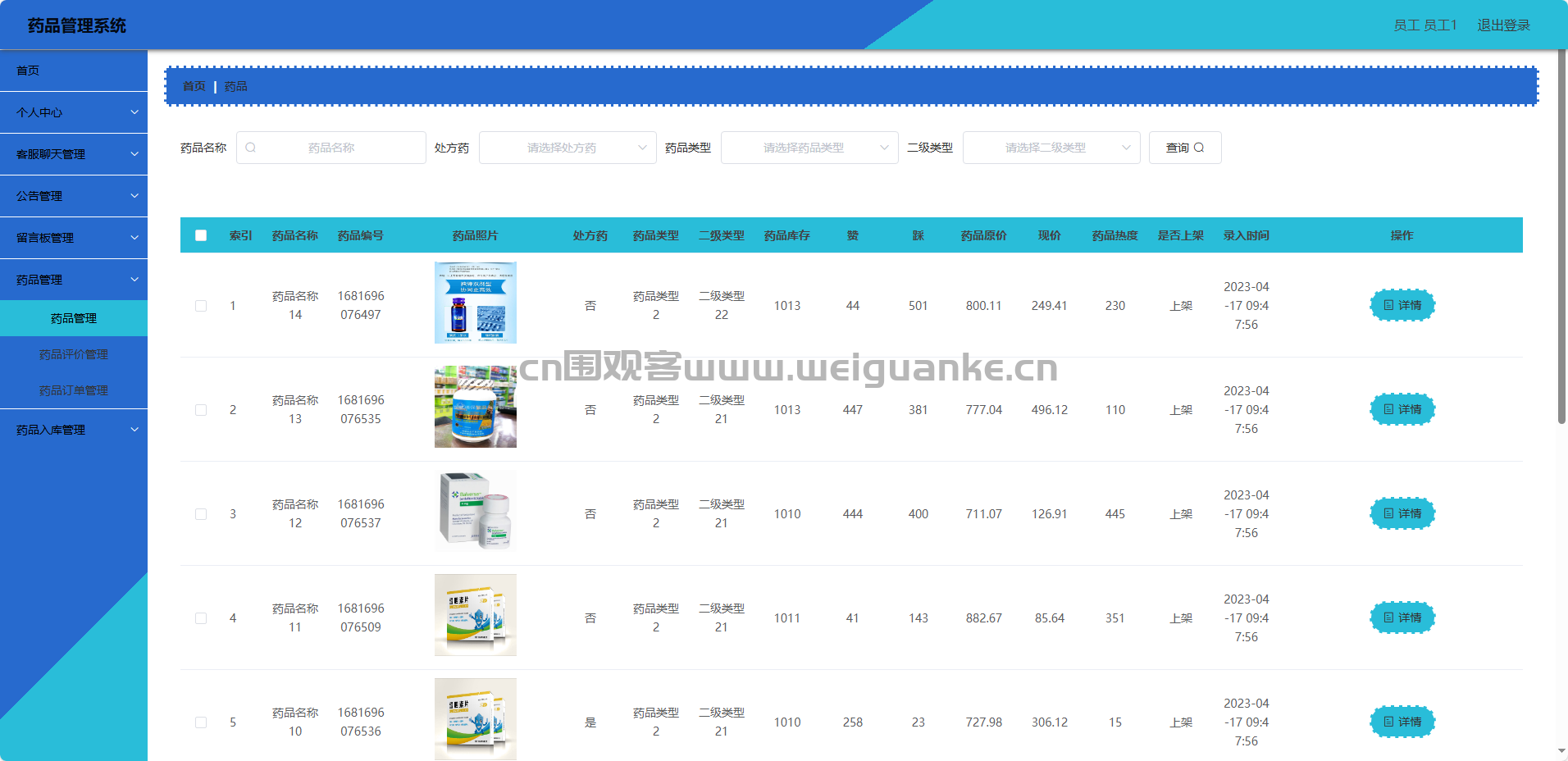Screen dimensions: 1568x761
Task: Open the 请选择处方药 dropdown
Action: point(567,148)
